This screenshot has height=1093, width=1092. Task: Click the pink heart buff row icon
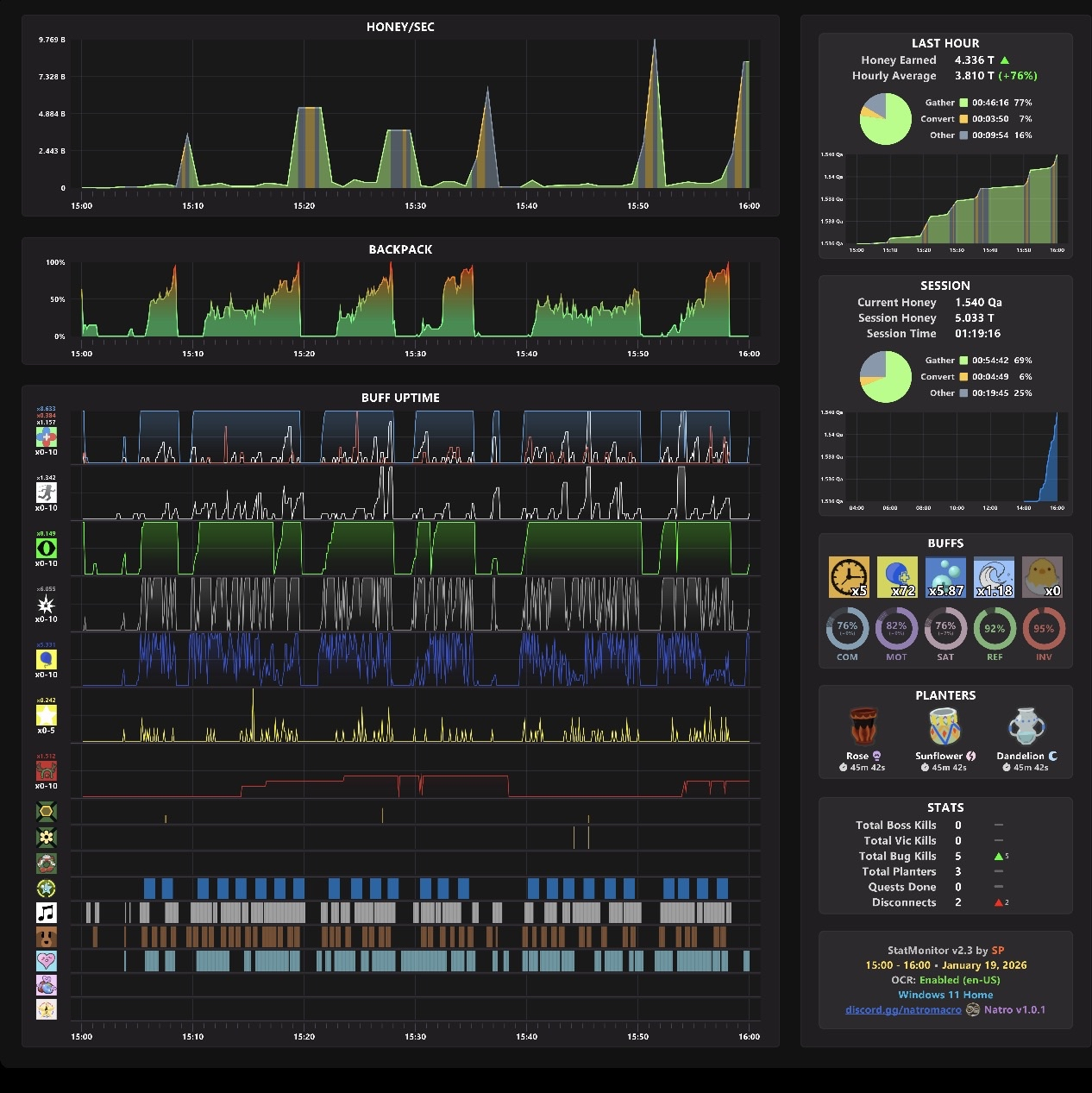click(47, 961)
